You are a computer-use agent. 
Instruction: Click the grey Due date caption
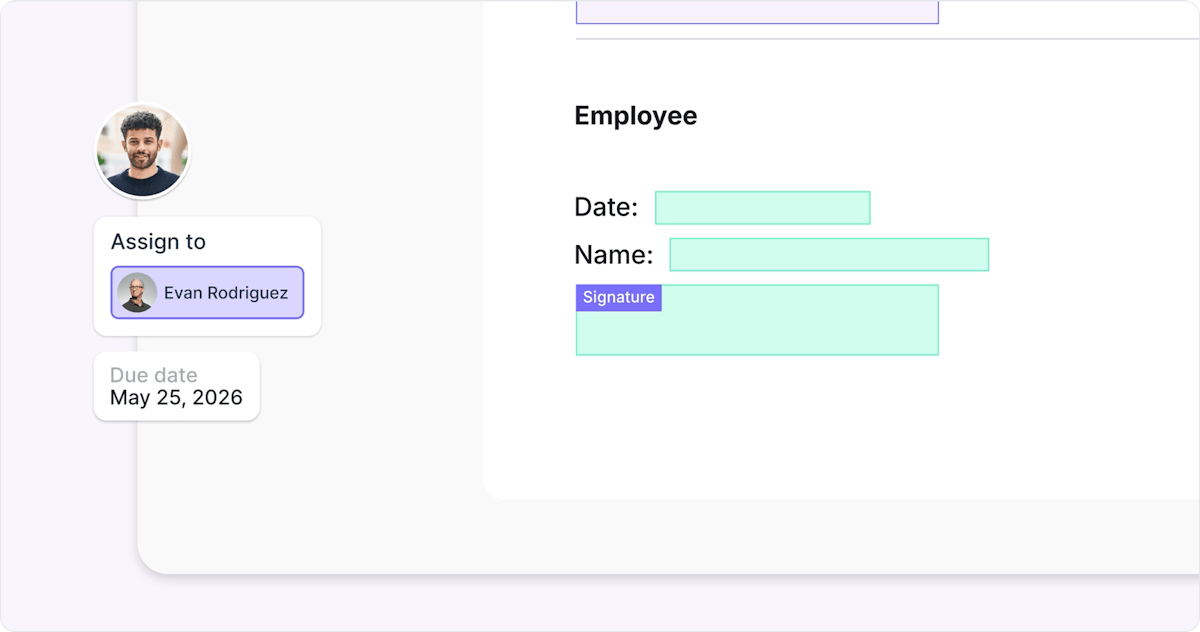[153, 375]
